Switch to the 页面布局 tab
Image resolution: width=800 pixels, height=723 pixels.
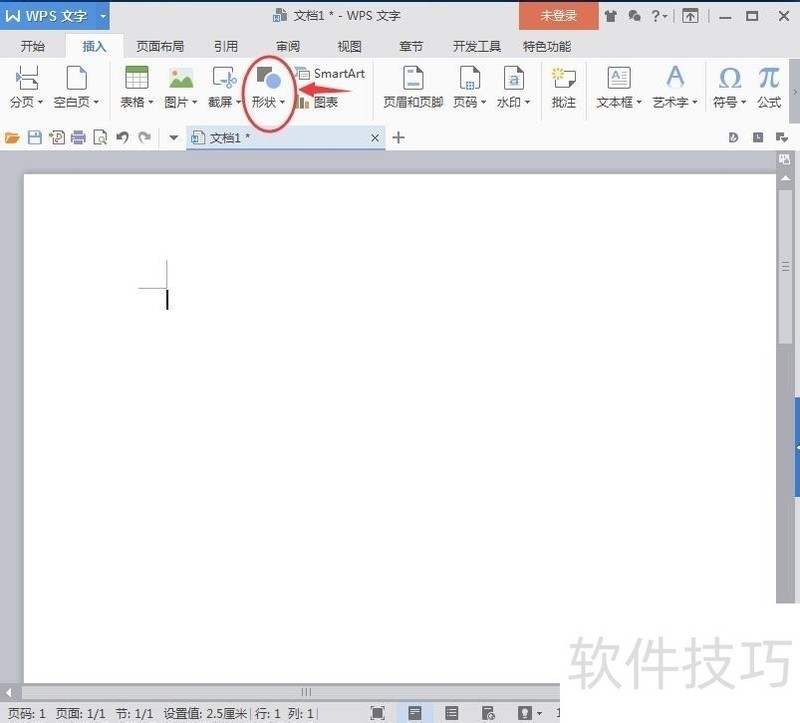tap(160, 46)
